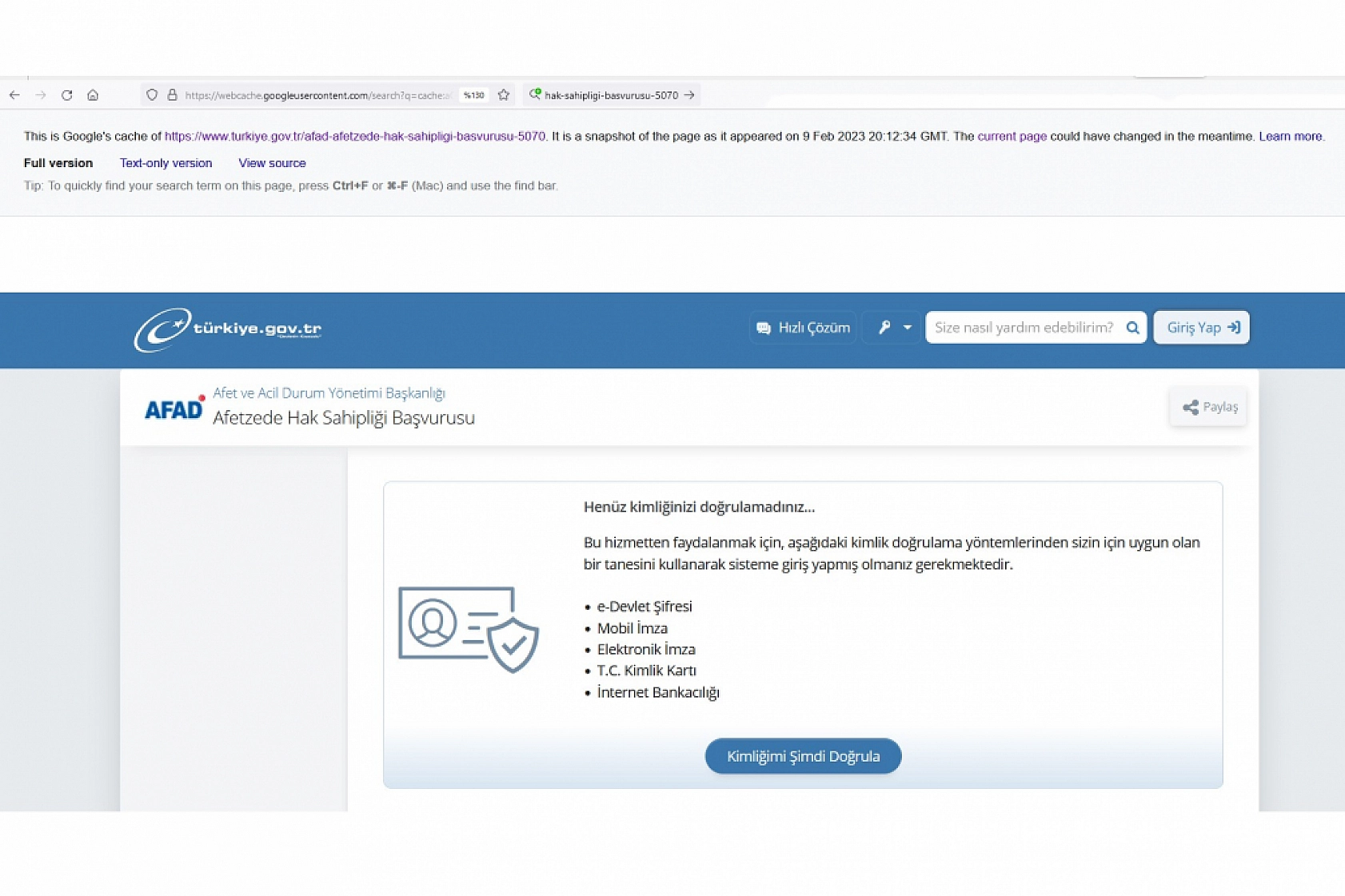Reload the page with refresh icon
Image resolution: width=1345 pixels, height=896 pixels.
pyautogui.click(x=67, y=95)
